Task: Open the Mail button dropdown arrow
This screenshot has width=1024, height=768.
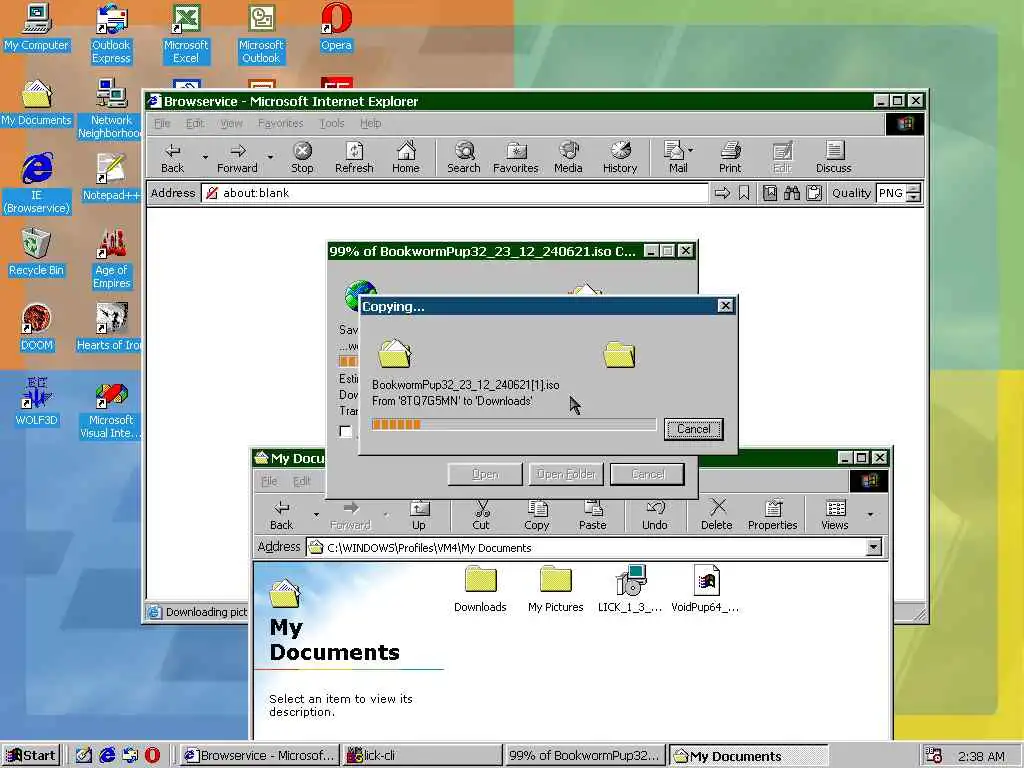Action: coord(691,150)
